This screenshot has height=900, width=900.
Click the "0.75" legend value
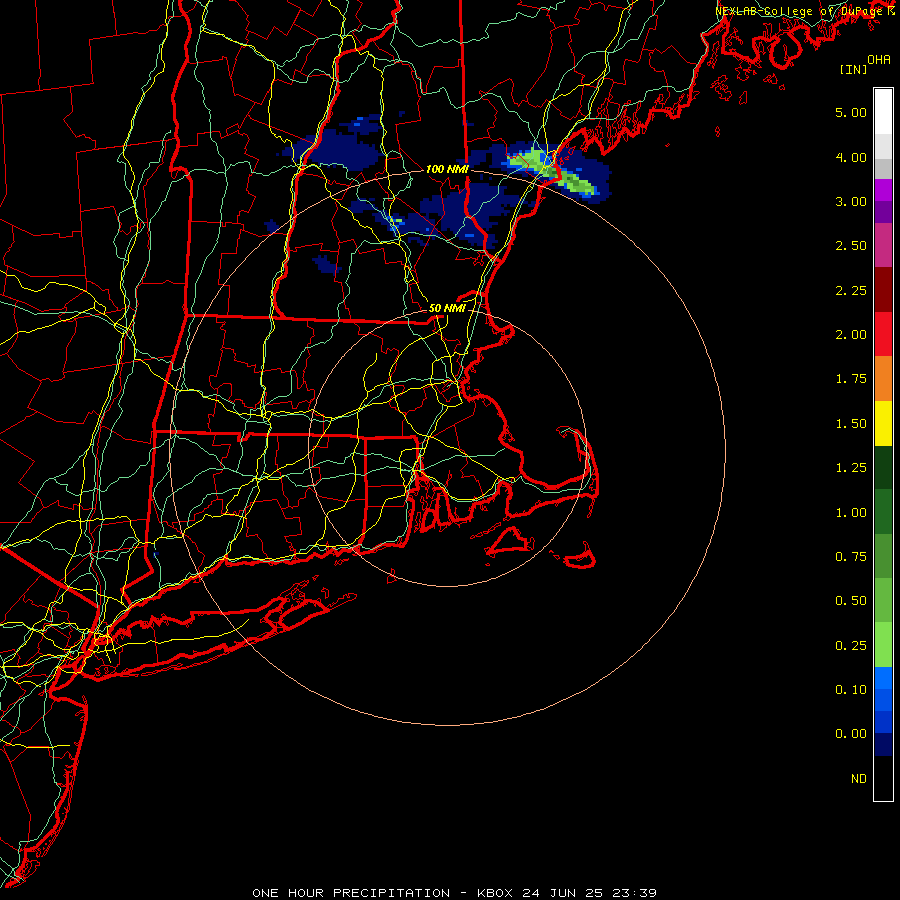(x=851, y=557)
